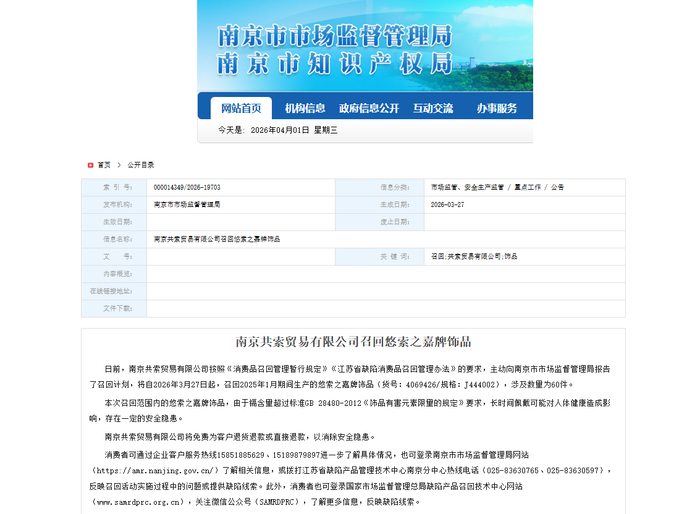This screenshot has height=514, width=700.
Task: Select the generation date 2026-03-27
Action: pyautogui.click(x=447, y=205)
